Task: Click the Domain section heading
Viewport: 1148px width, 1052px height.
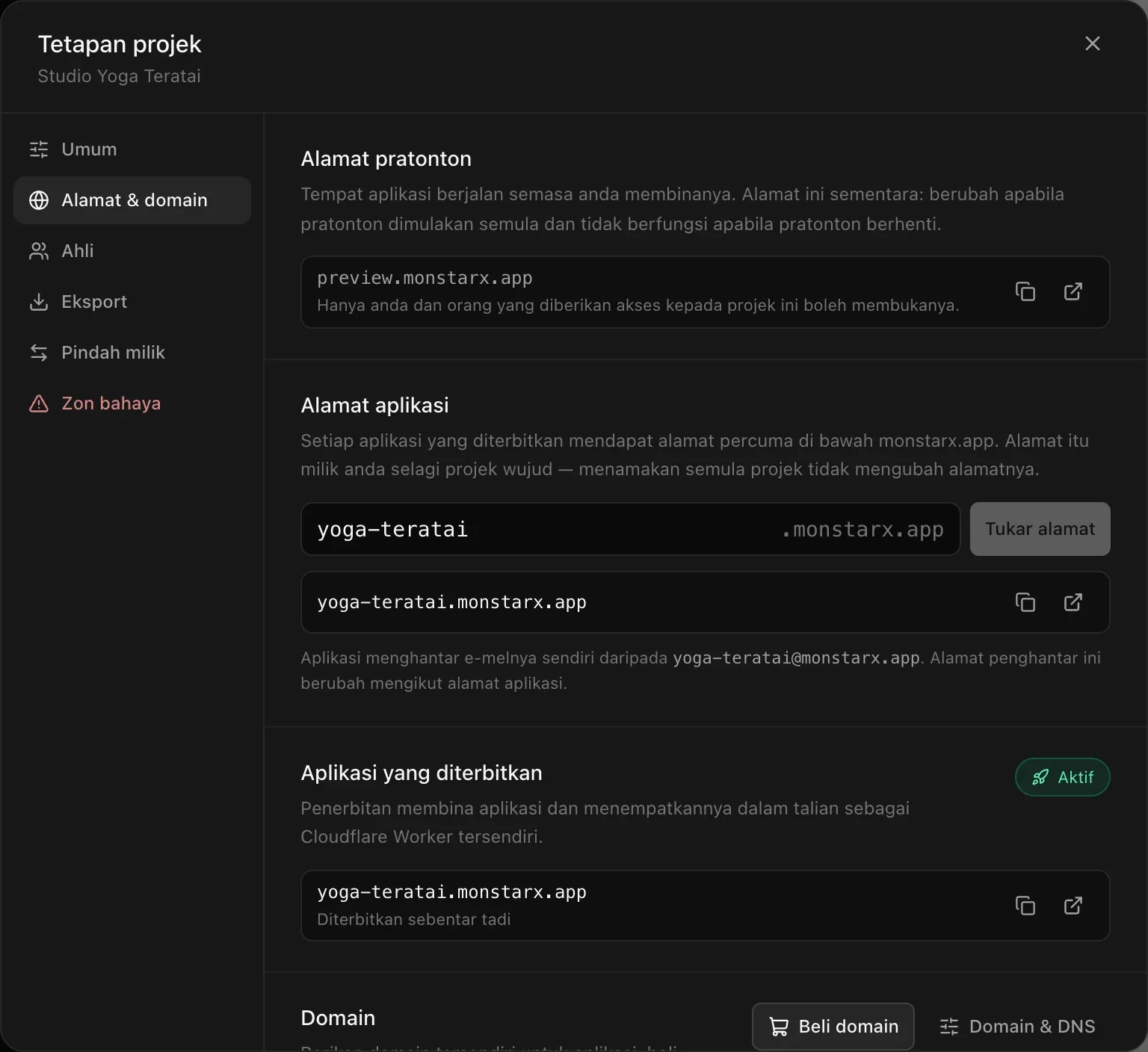Action: [338, 1018]
